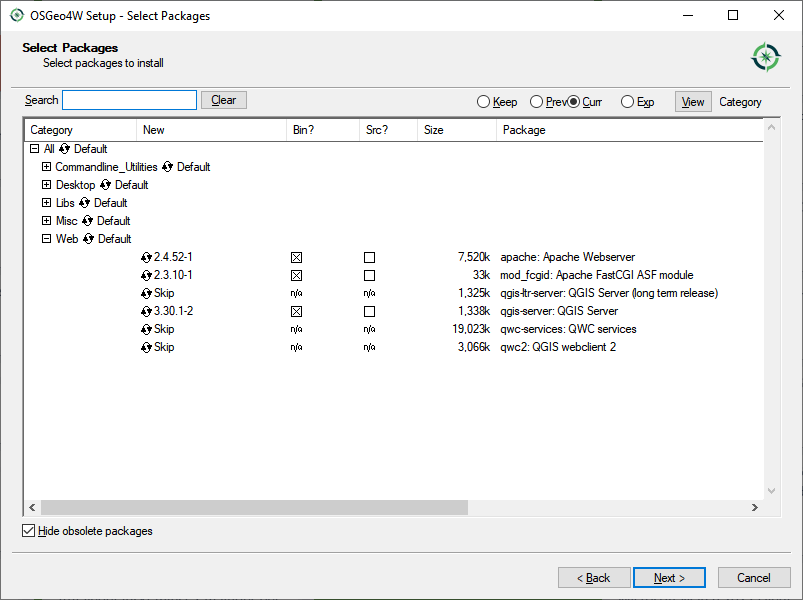Select the Keep radio button
The image size is (803, 600).
(x=484, y=101)
